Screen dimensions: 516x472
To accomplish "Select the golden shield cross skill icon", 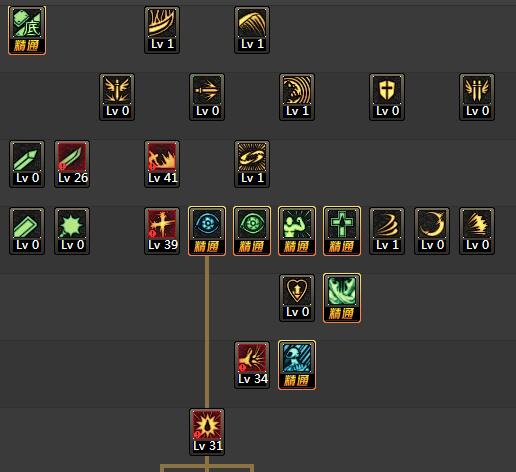I will [x=387, y=97].
